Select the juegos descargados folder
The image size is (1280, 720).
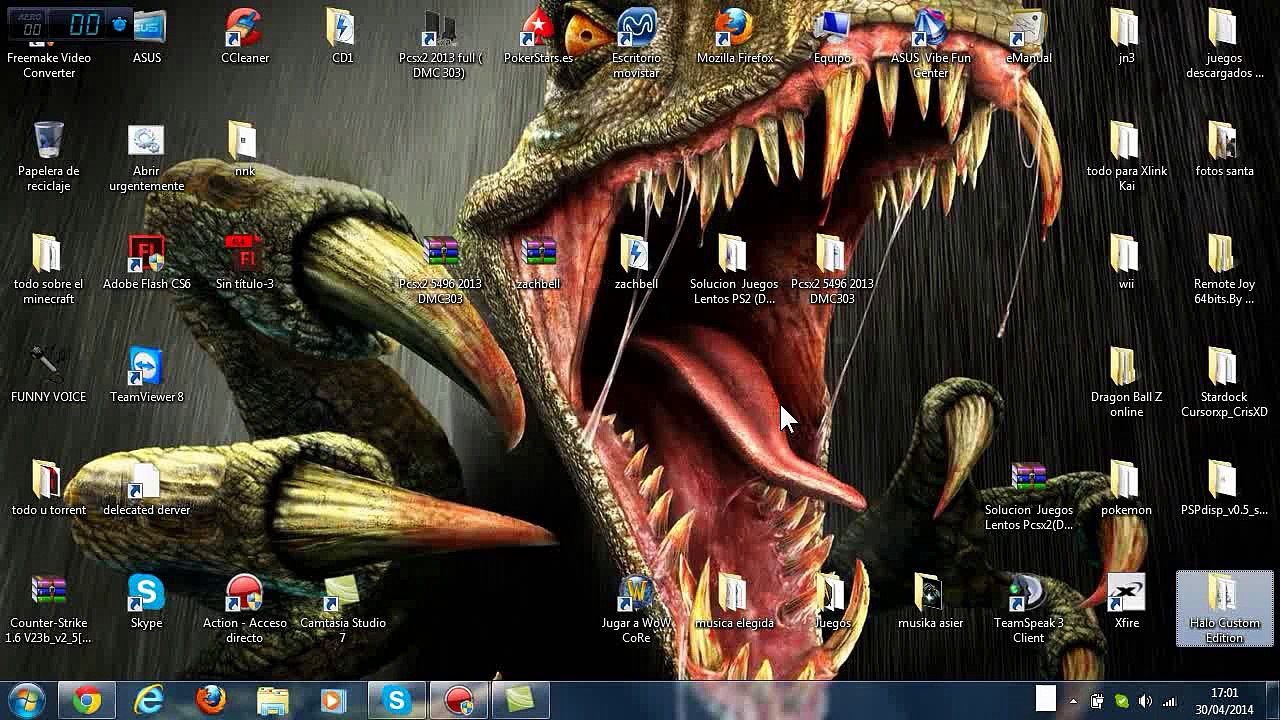(1224, 45)
